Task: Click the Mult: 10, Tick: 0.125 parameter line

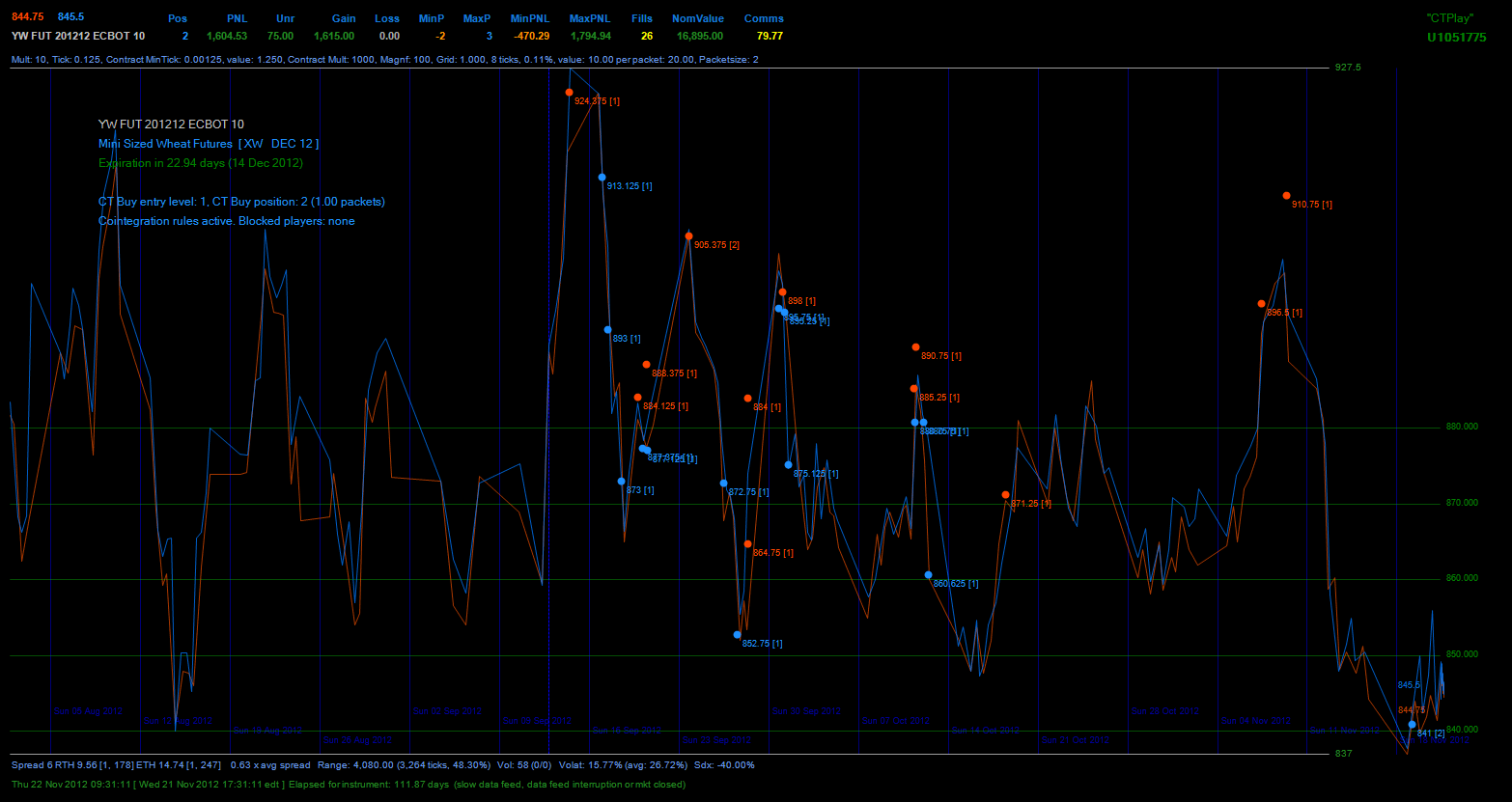Action: click(384, 59)
